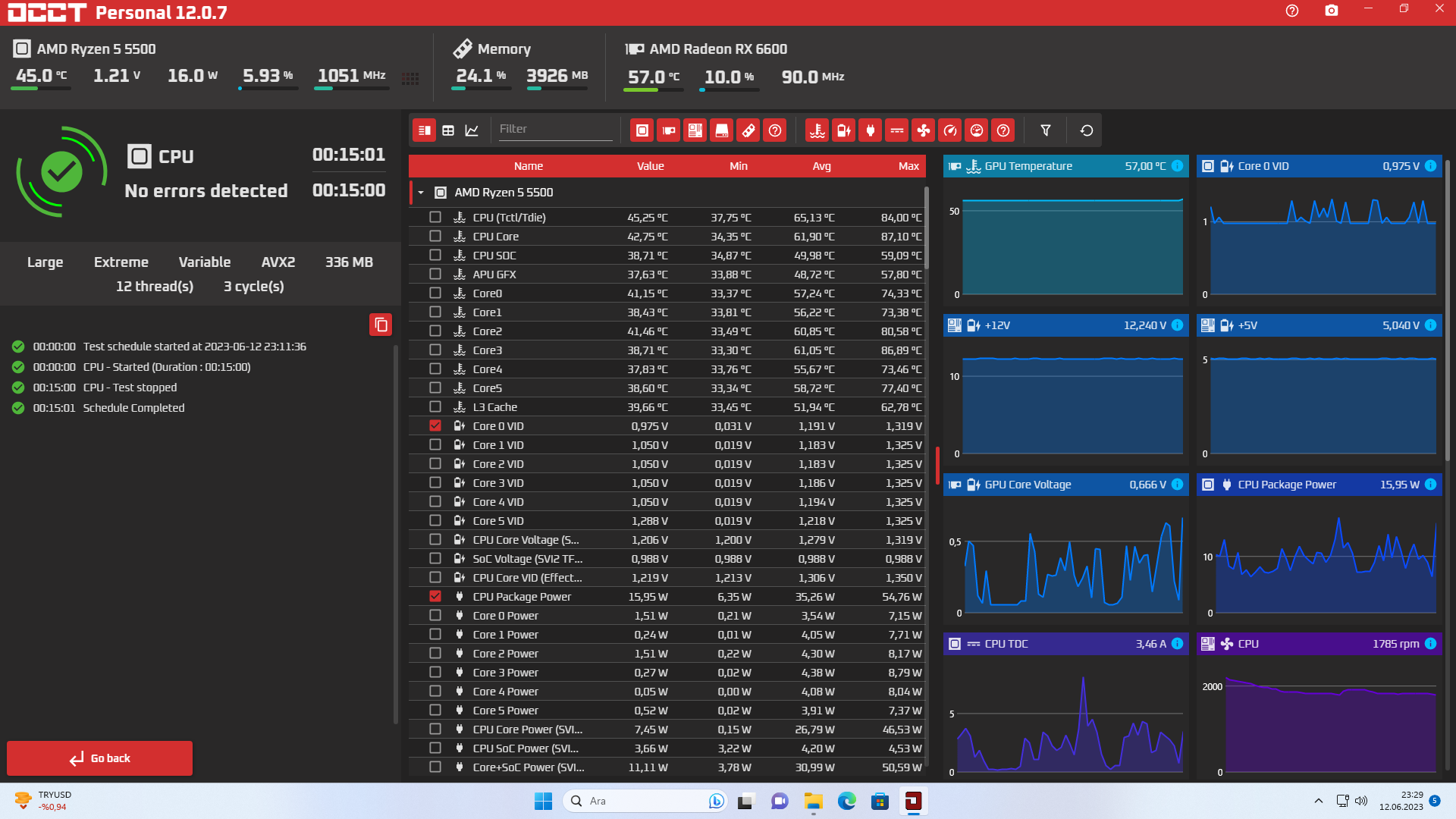
Task: Sort the sensor table by the Name column
Action: click(528, 166)
